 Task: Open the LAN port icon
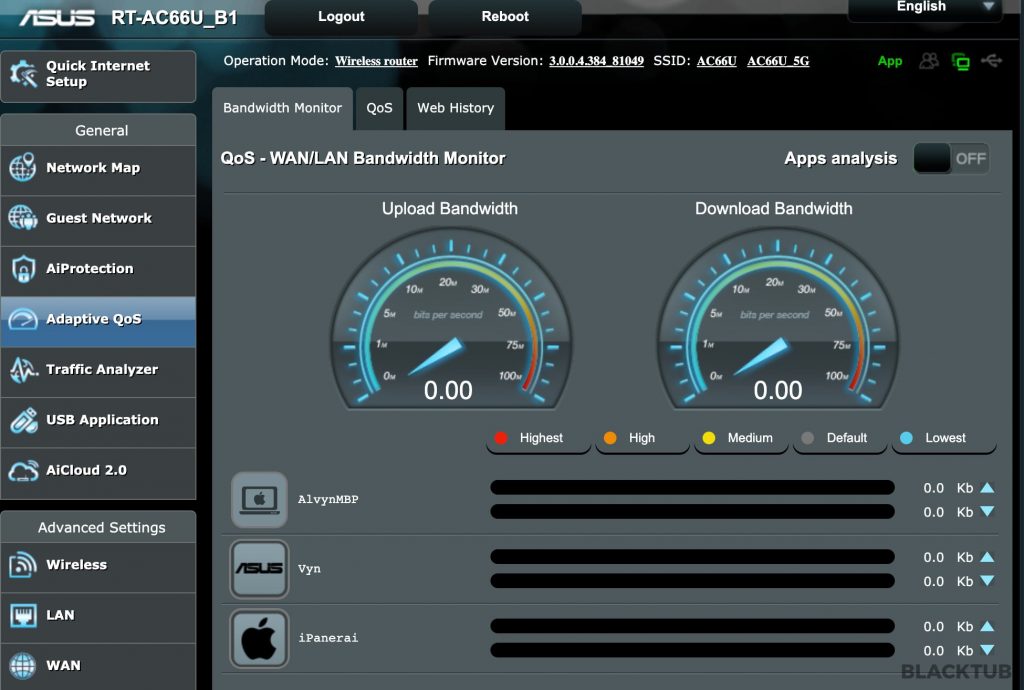24,615
